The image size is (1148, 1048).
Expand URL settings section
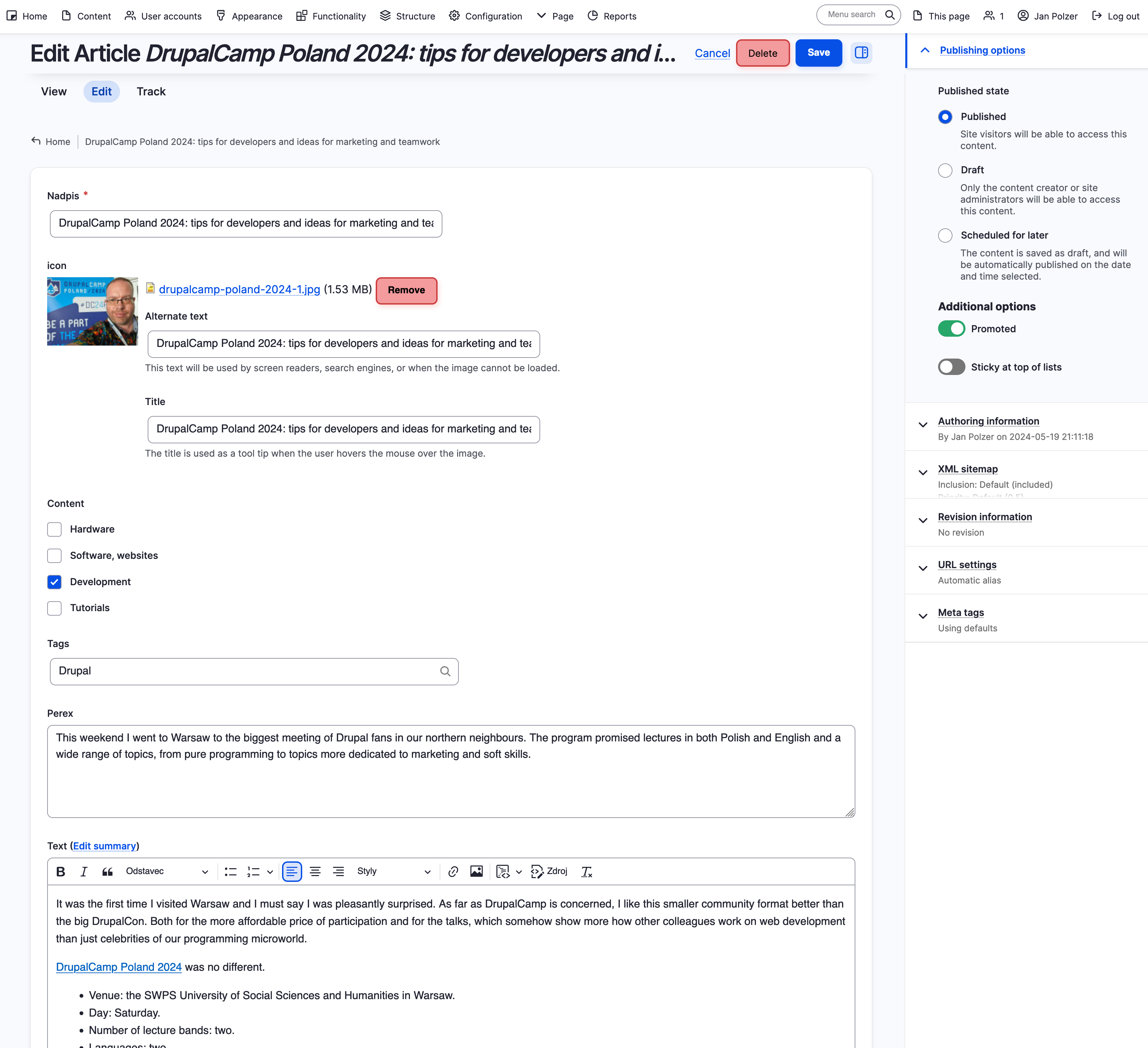967,565
